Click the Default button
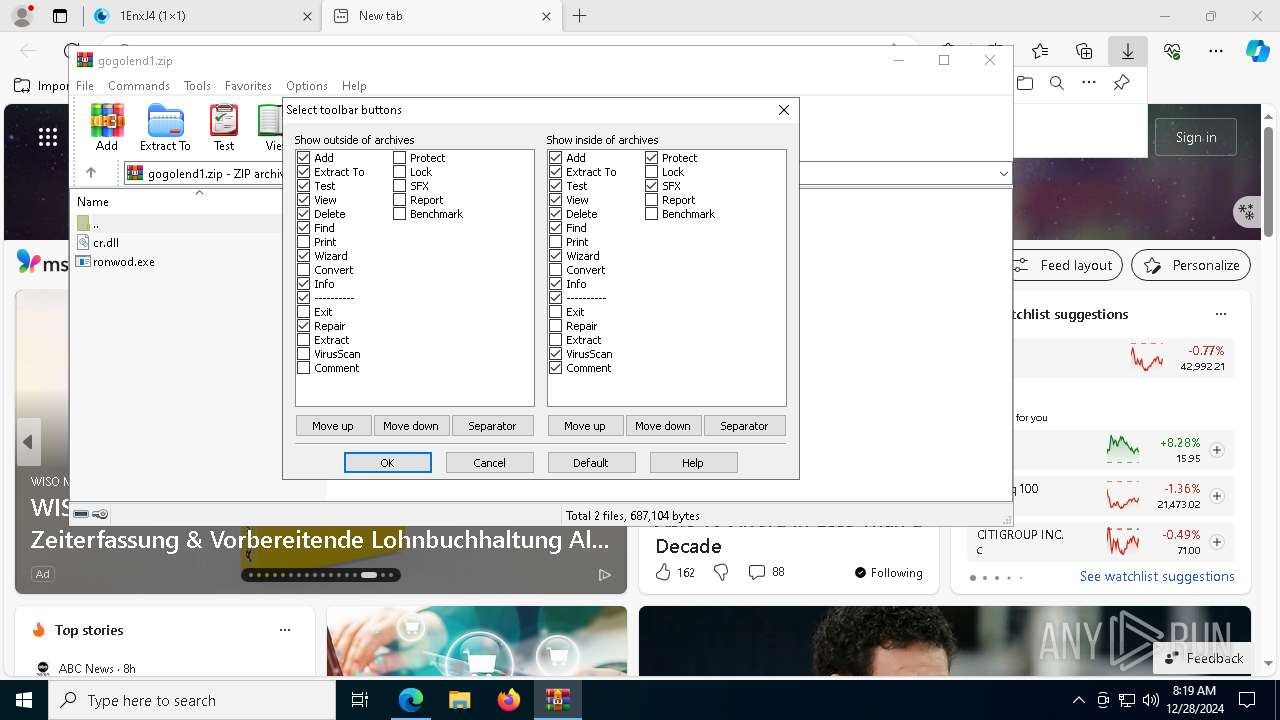This screenshot has width=1280, height=720. pos(591,463)
